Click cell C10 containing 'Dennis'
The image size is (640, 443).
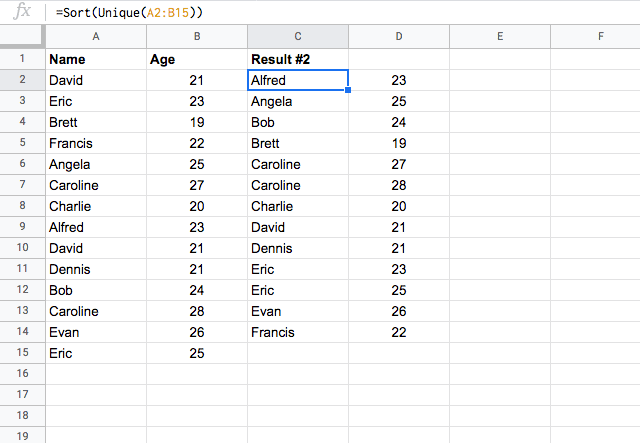(298, 248)
